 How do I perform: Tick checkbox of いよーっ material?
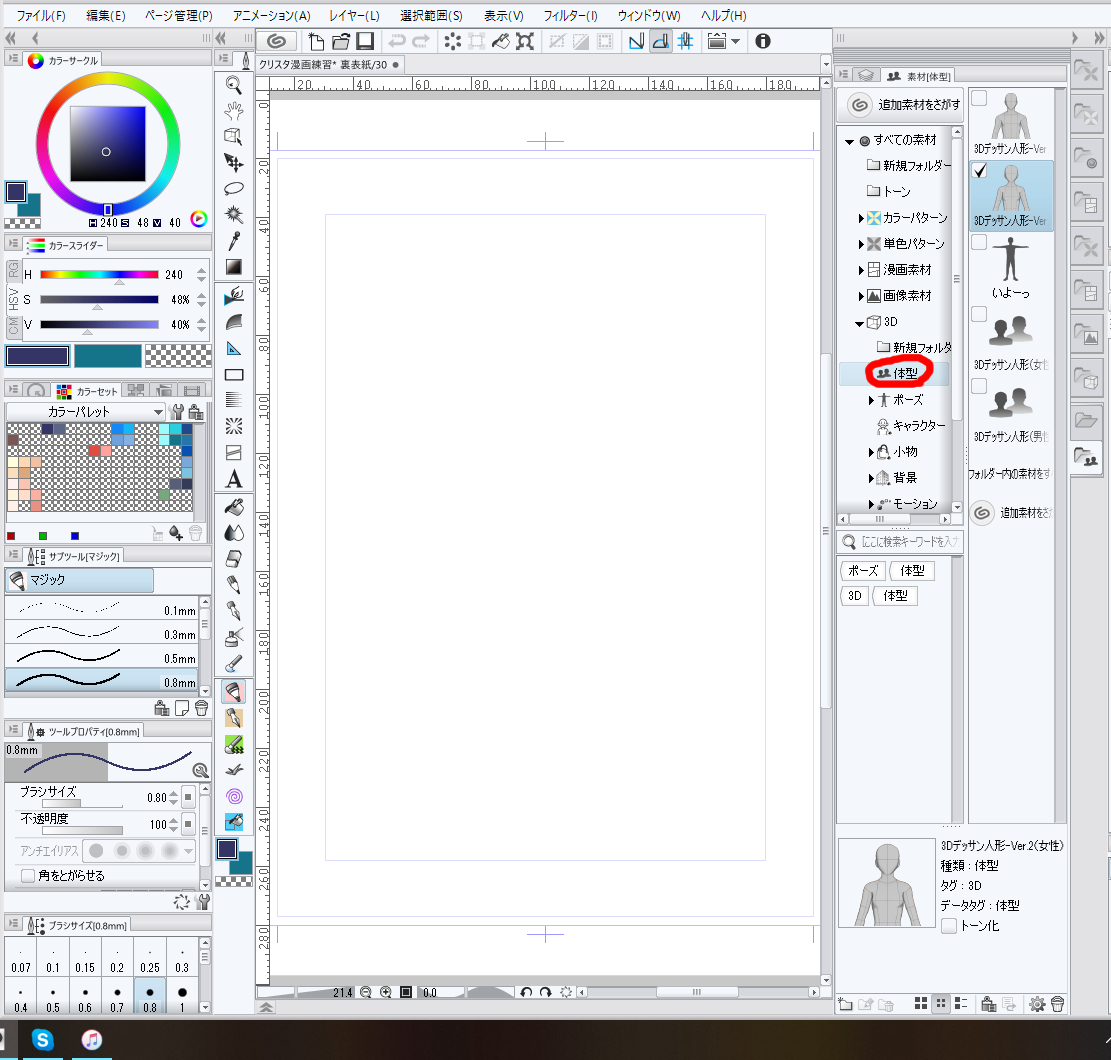coord(979,242)
